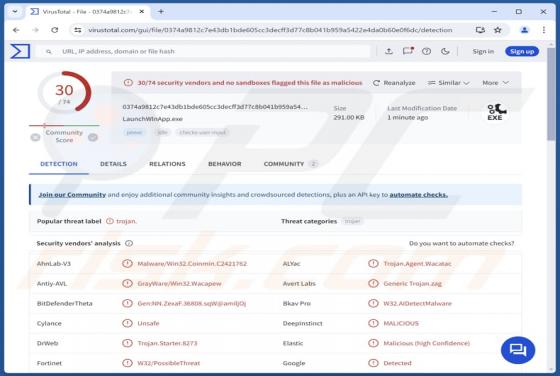Open the browser profile icon

[524, 30]
